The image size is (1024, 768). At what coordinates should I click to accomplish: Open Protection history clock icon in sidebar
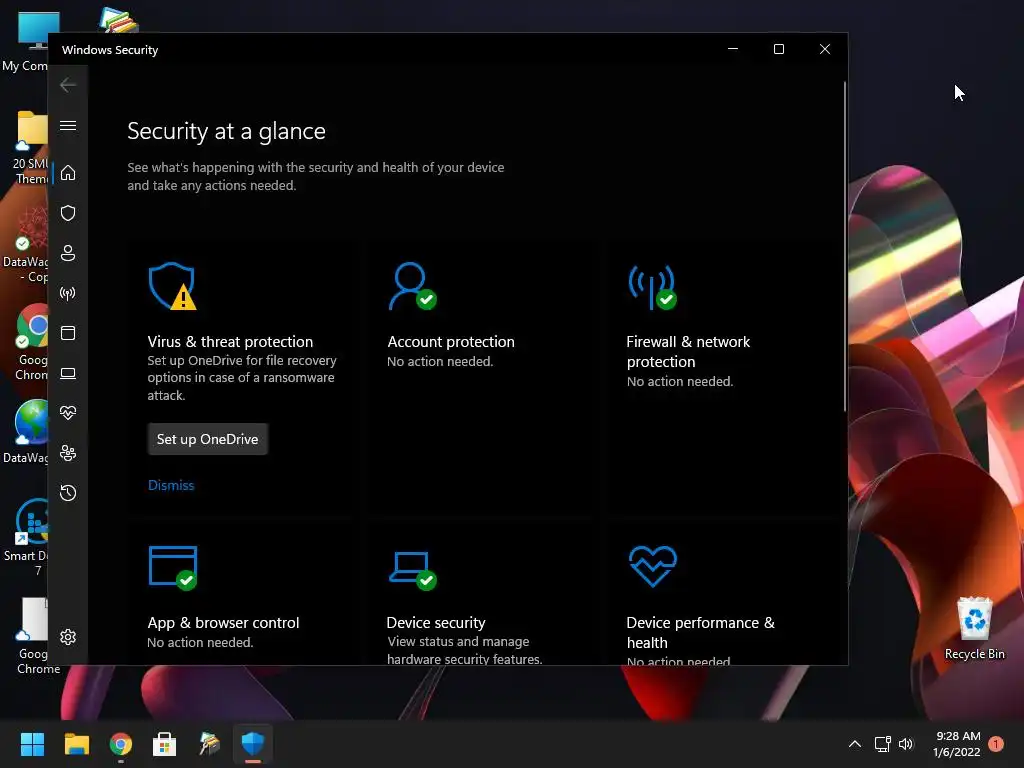68,493
